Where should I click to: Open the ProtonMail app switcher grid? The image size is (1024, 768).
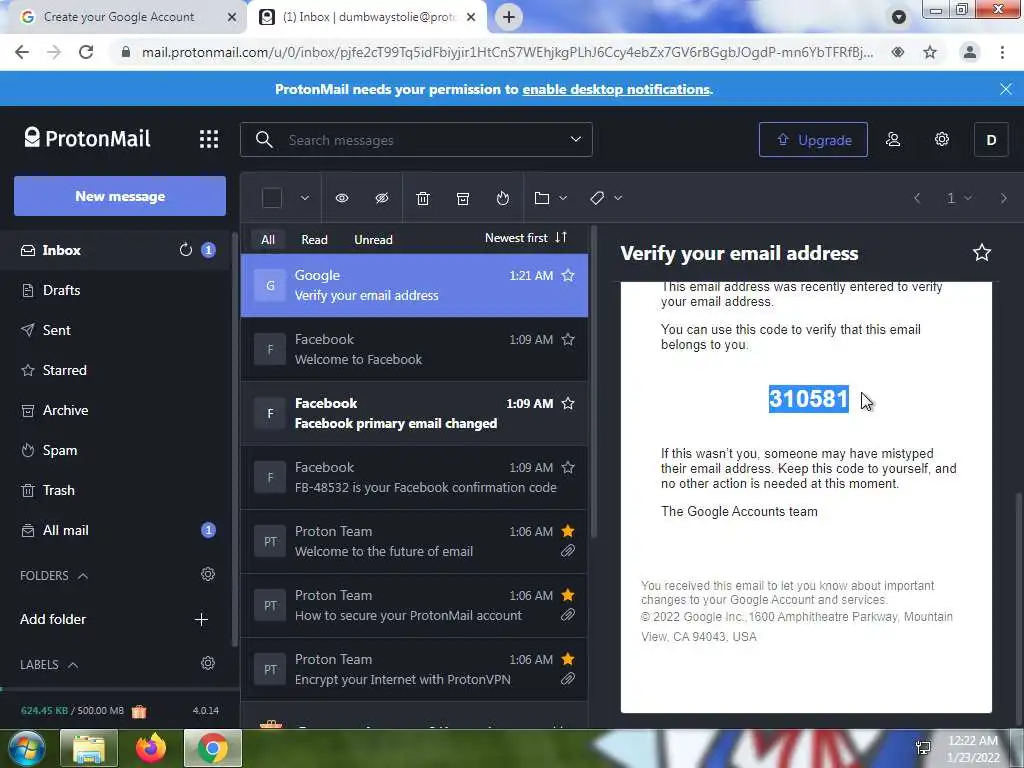click(209, 139)
